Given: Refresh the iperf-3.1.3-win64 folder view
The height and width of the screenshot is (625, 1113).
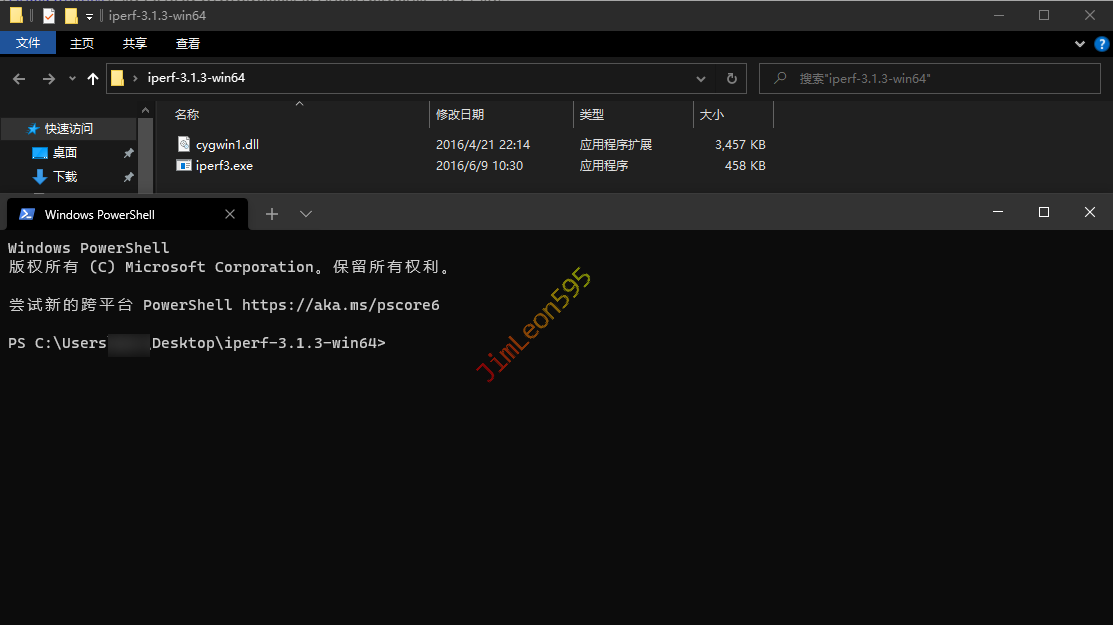Looking at the screenshot, I should (x=731, y=78).
